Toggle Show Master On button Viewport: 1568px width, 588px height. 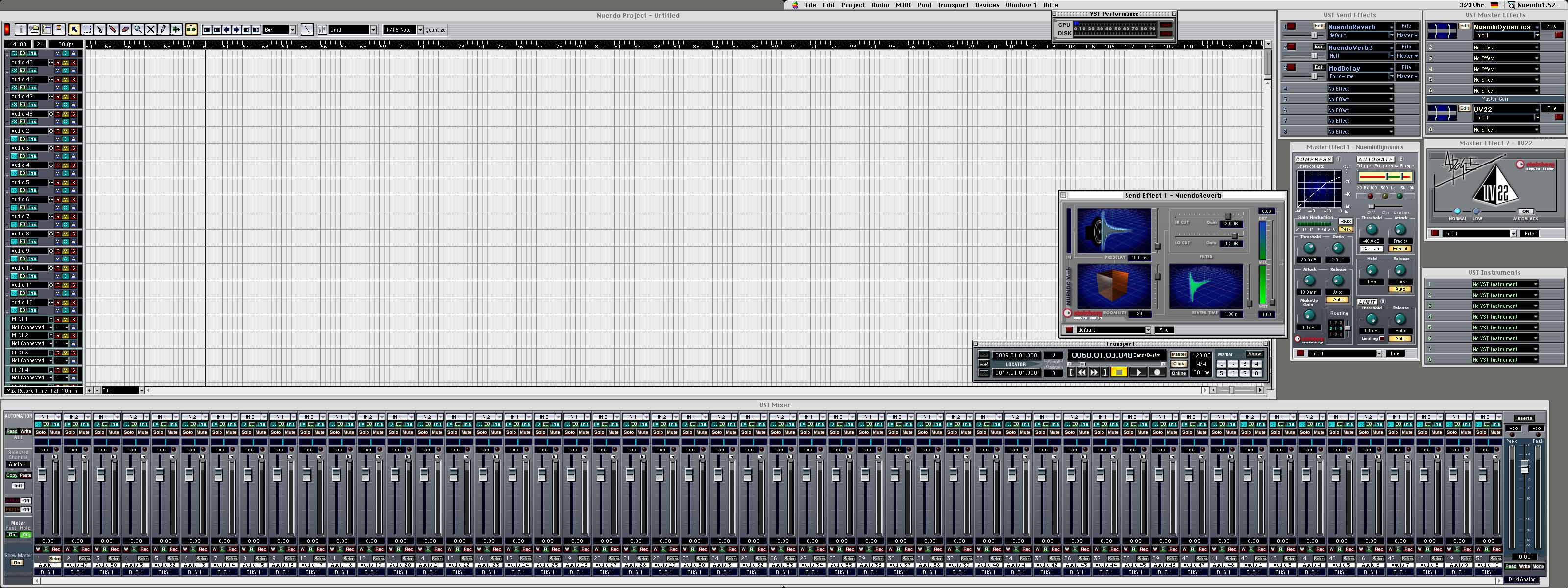pyautogui.click(x=17, y=563)
